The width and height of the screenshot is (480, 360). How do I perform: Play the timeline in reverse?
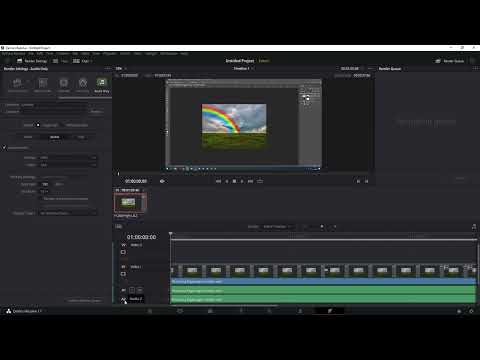tap(227, 181)
